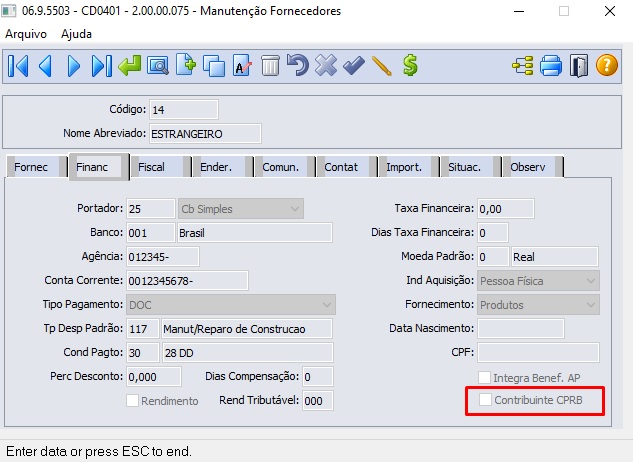Open the green dollar sign icon
Screen dimensions: 633x462
point(410,66)
